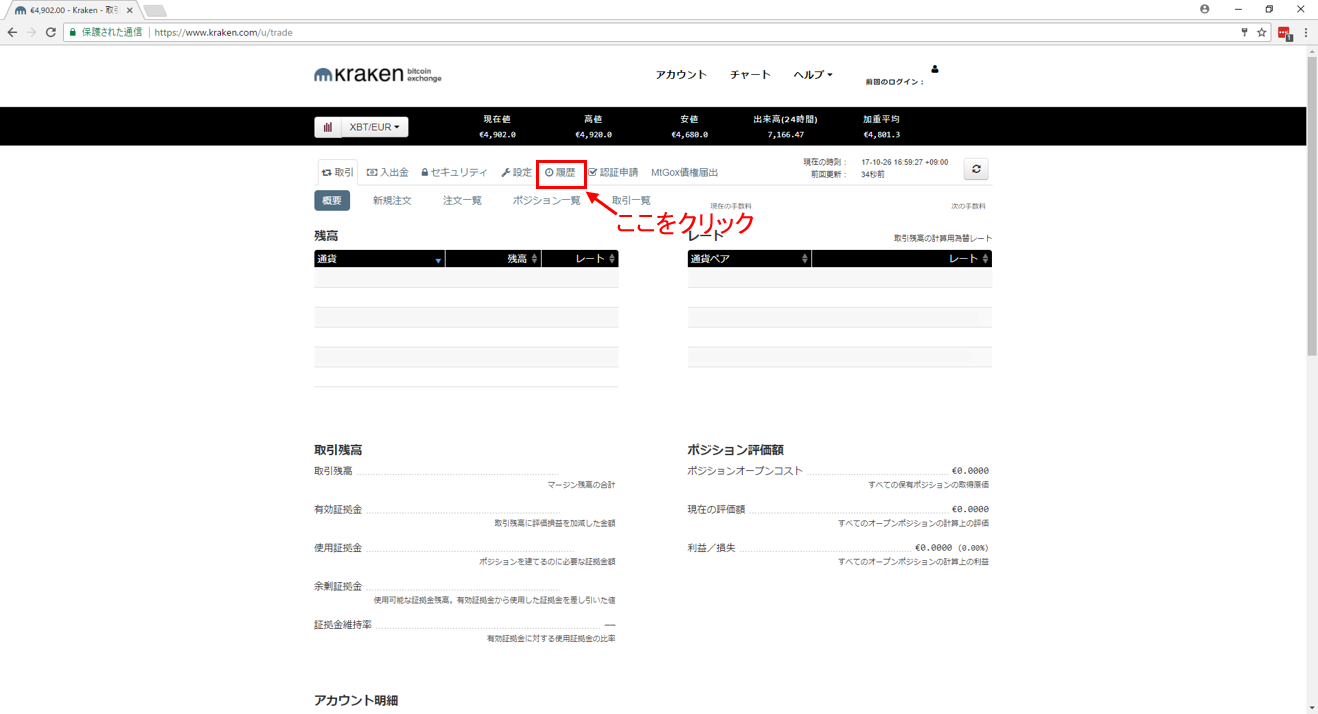Select the チャート menu item
The height and width of the screenshot is (714, 1318).
tap(750, 74)
